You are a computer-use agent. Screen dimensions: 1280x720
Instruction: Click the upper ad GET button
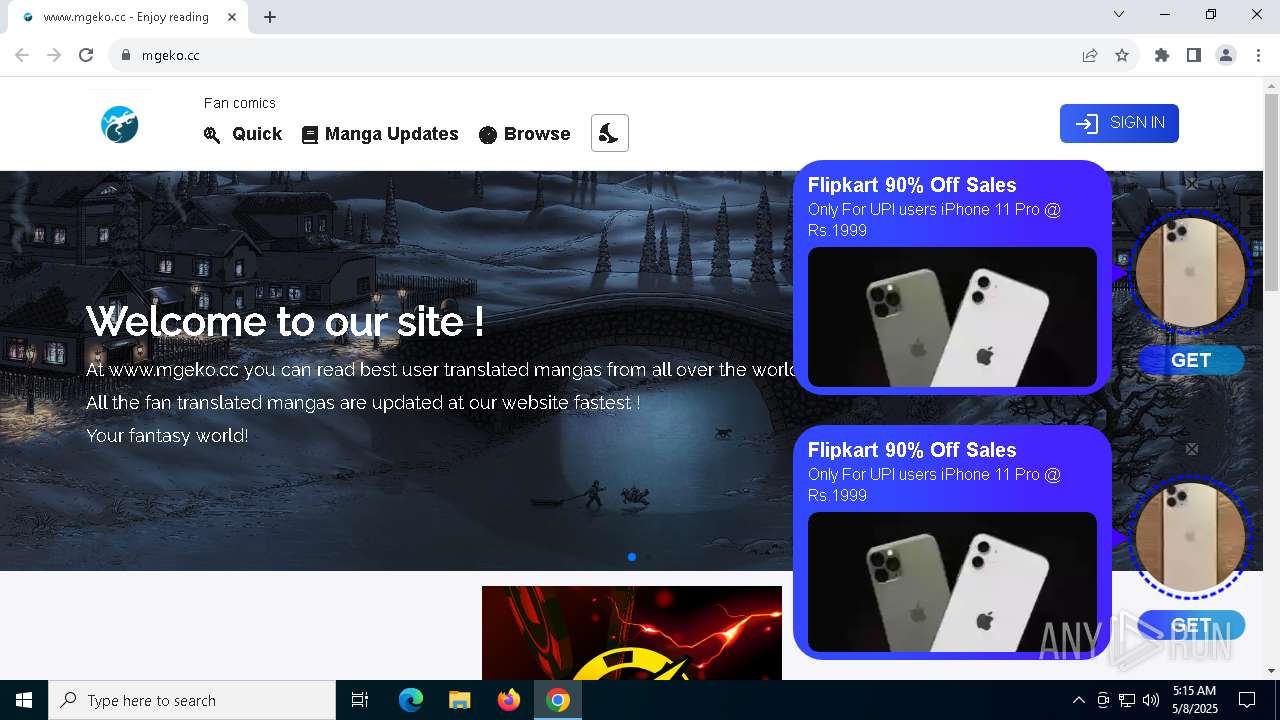coord(1191,360)
